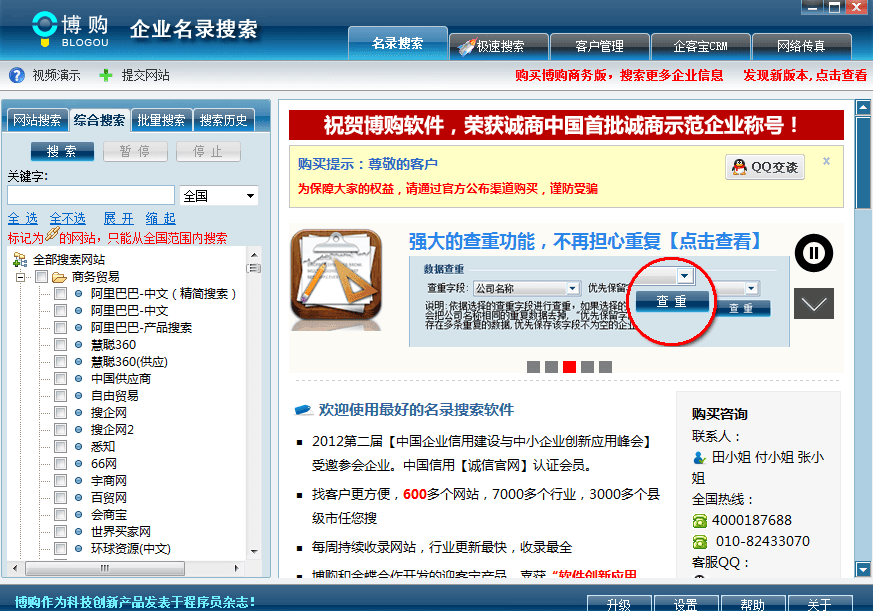Click the bullet icon beside 世界买家网
Viewport: 873px width, 611px height.
pyautogui.click(x=79, y=532)
